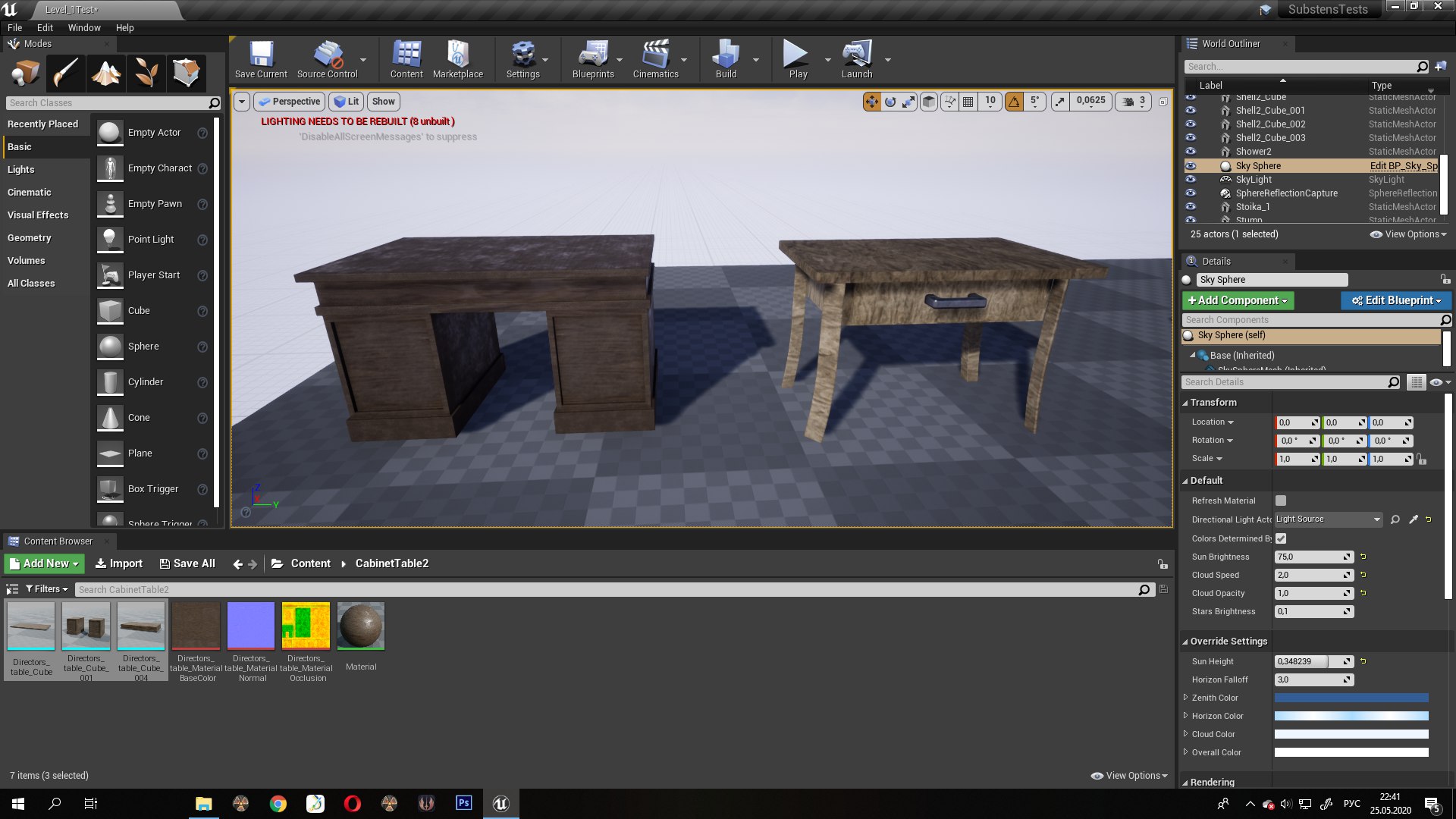Pick actor from scene eyedropper icon
Image resolution: width=1456 pixels, height=819 pixels.
point(1414,519)
